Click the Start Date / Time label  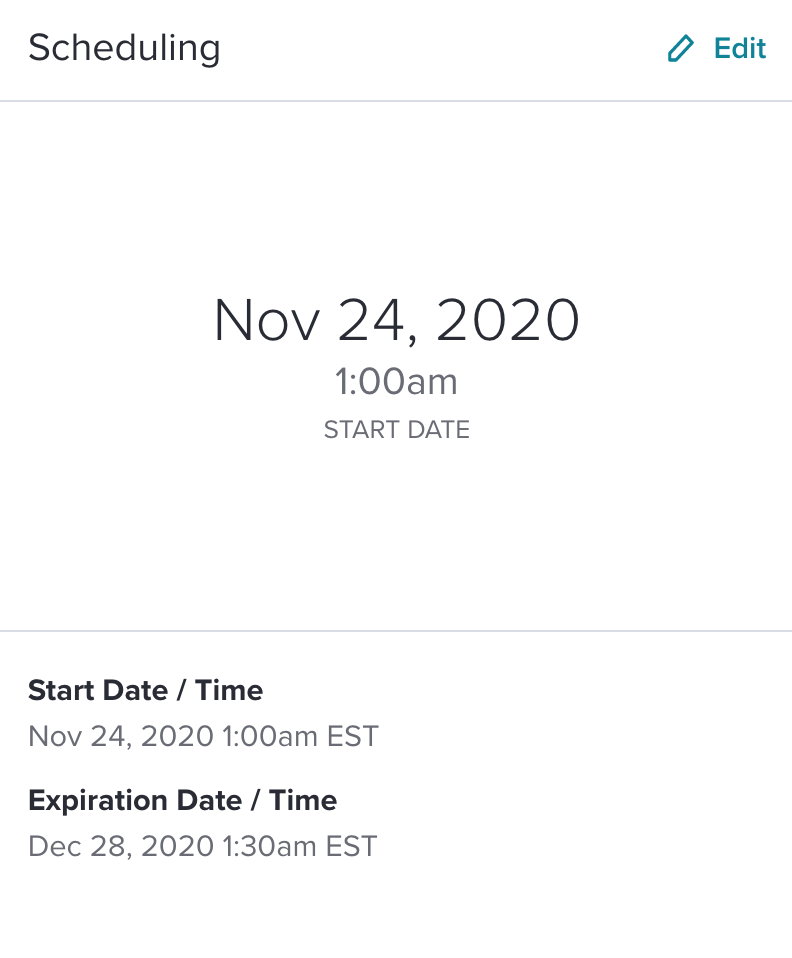pos(145,690)
